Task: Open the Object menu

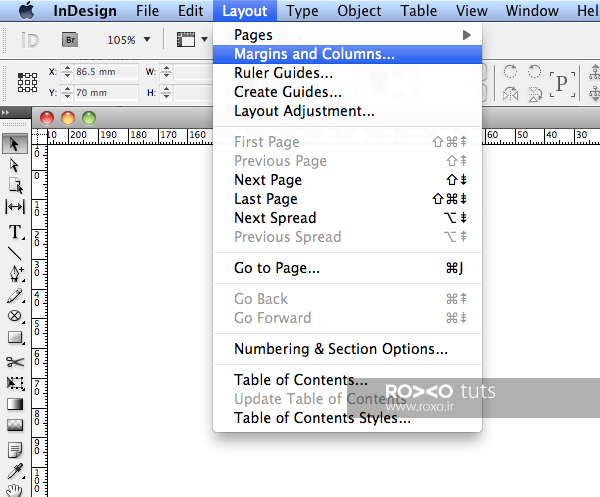Action: 359,11
